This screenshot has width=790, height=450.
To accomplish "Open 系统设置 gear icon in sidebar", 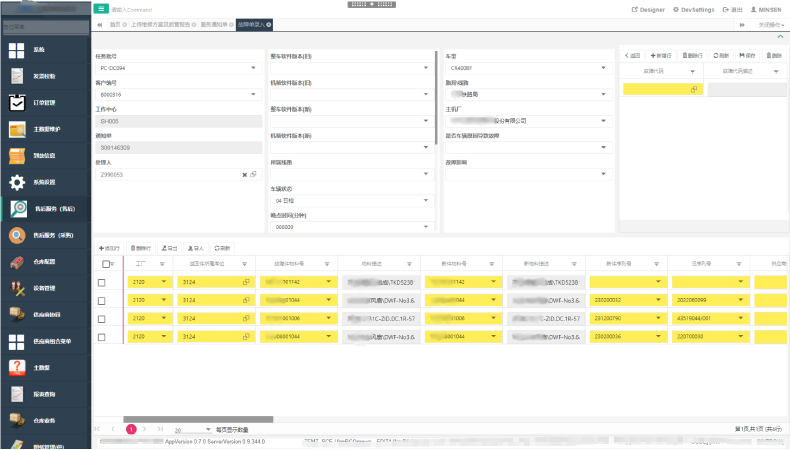I will tap(17, 182).
